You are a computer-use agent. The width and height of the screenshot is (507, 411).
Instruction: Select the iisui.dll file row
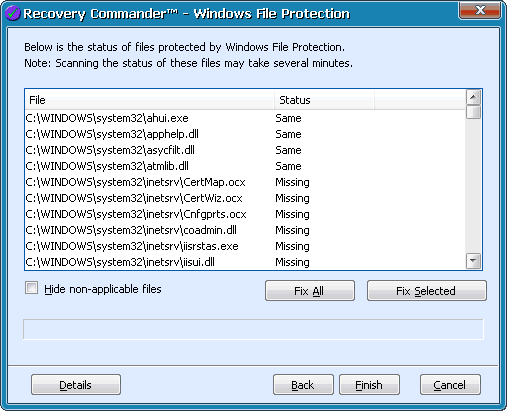tap(245, 262)
